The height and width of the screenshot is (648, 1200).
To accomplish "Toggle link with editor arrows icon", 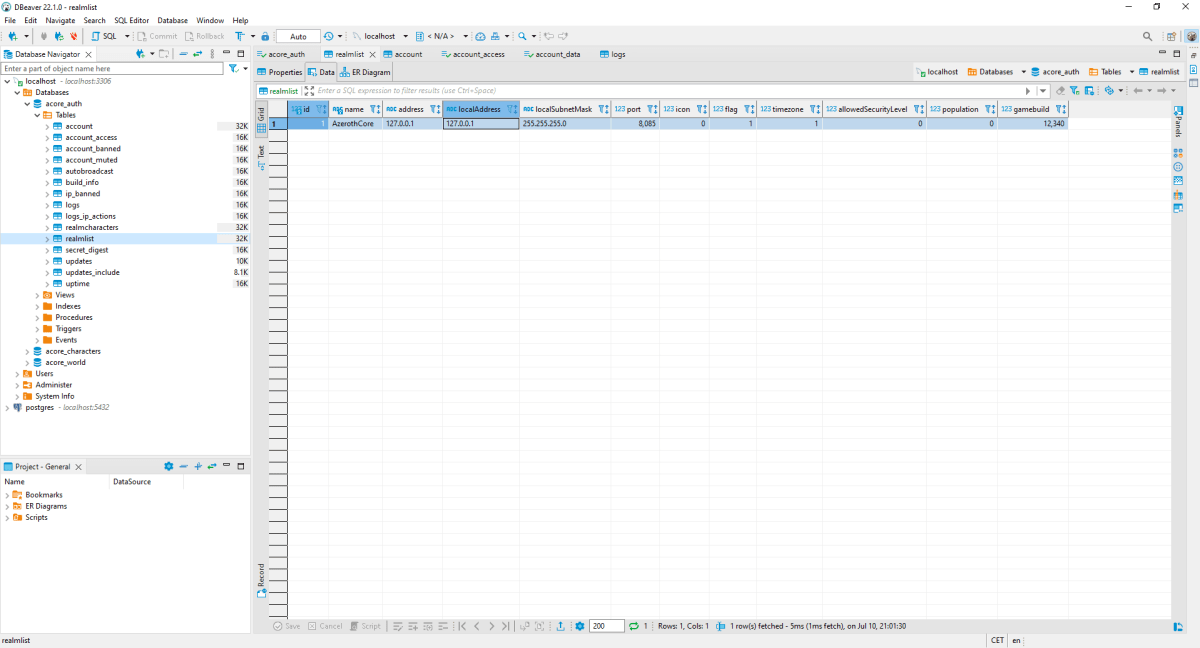I will (x=197, y=54).
